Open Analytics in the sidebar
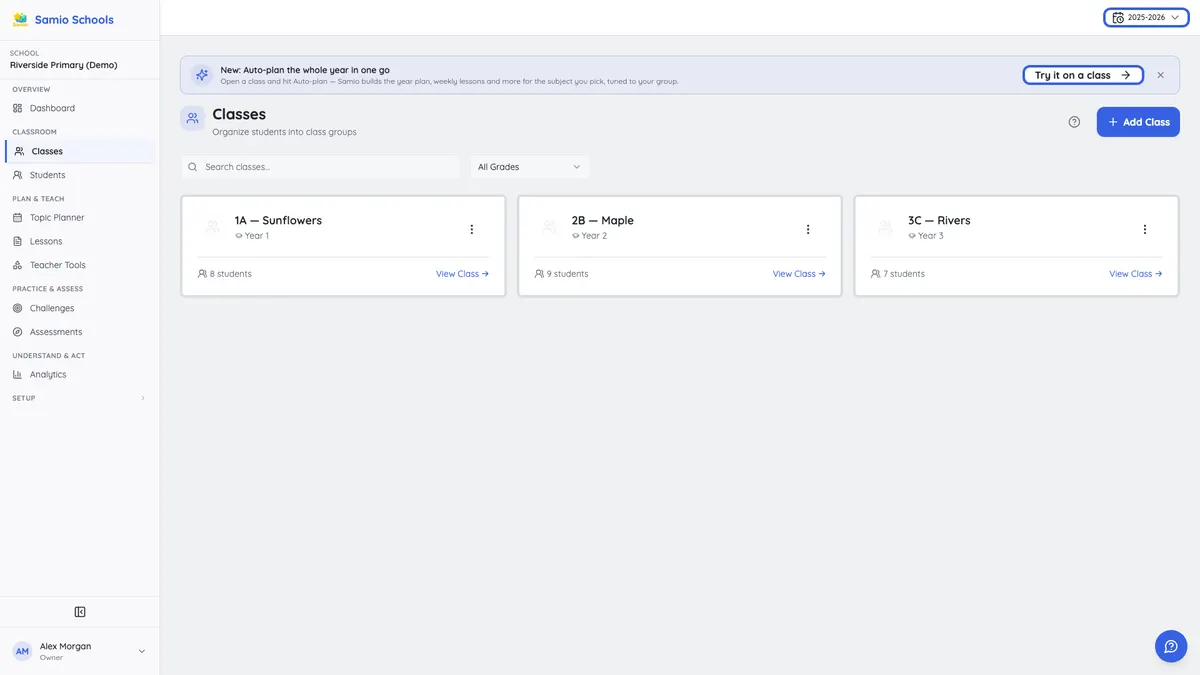Image resolution: width=1200 pixels, height=675 pixels. (79, 374)
